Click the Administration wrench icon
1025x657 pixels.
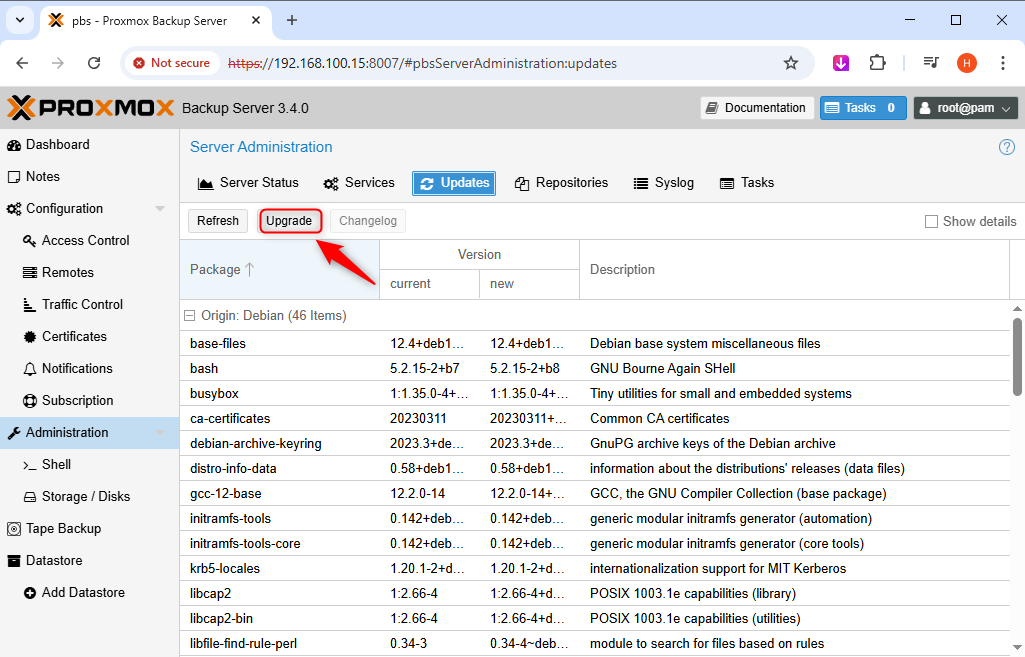pos(14,433)
